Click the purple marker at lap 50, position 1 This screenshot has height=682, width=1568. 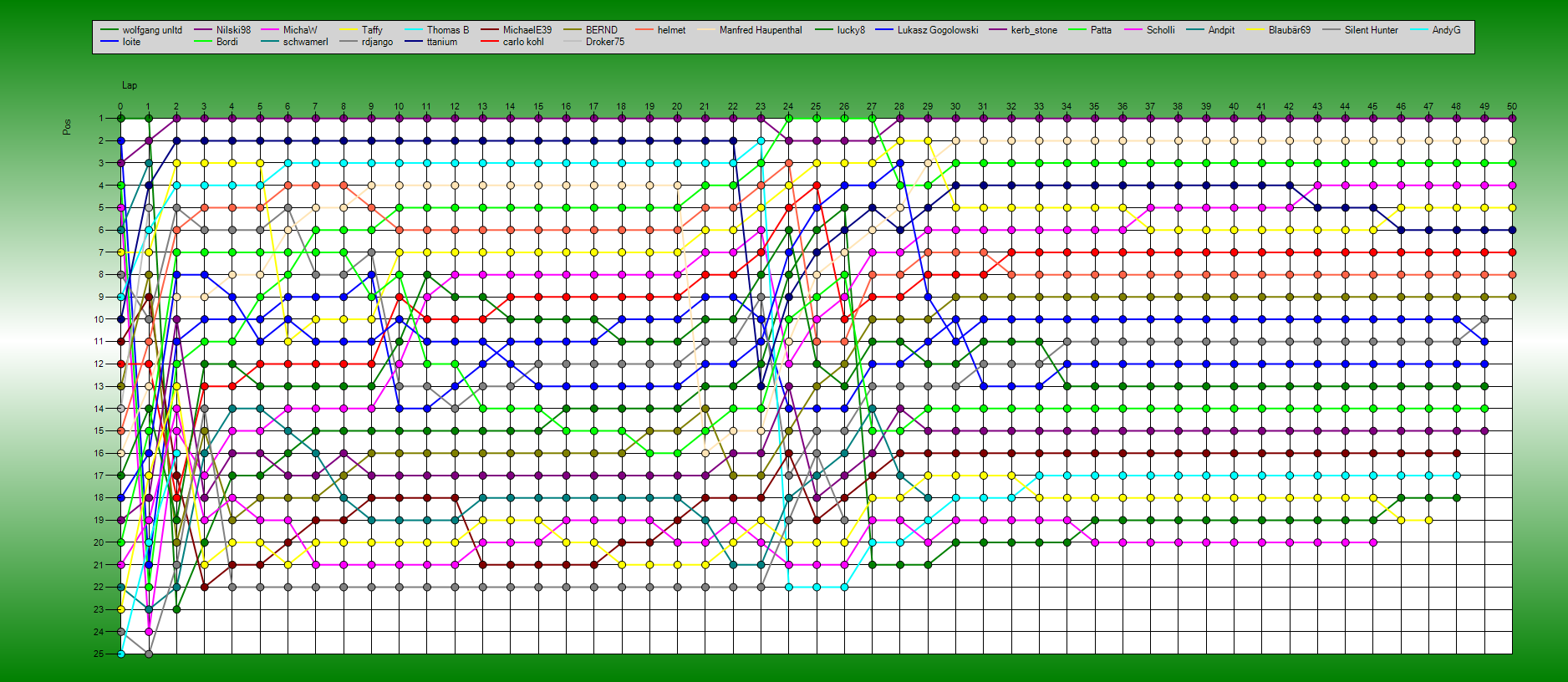1512,119
